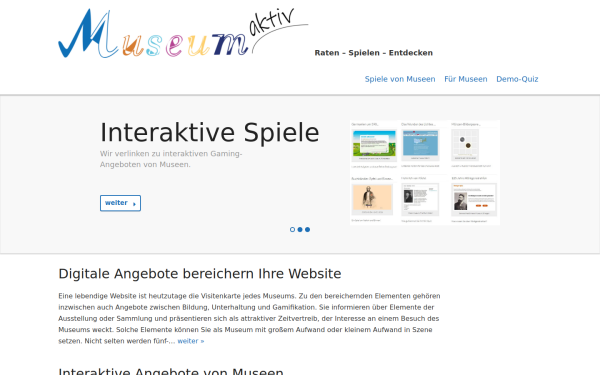Image resolution: width=600 pixels, height=375 pixels.
Task: Open the Demo-Quiz menu item
Action: point(517,79)
